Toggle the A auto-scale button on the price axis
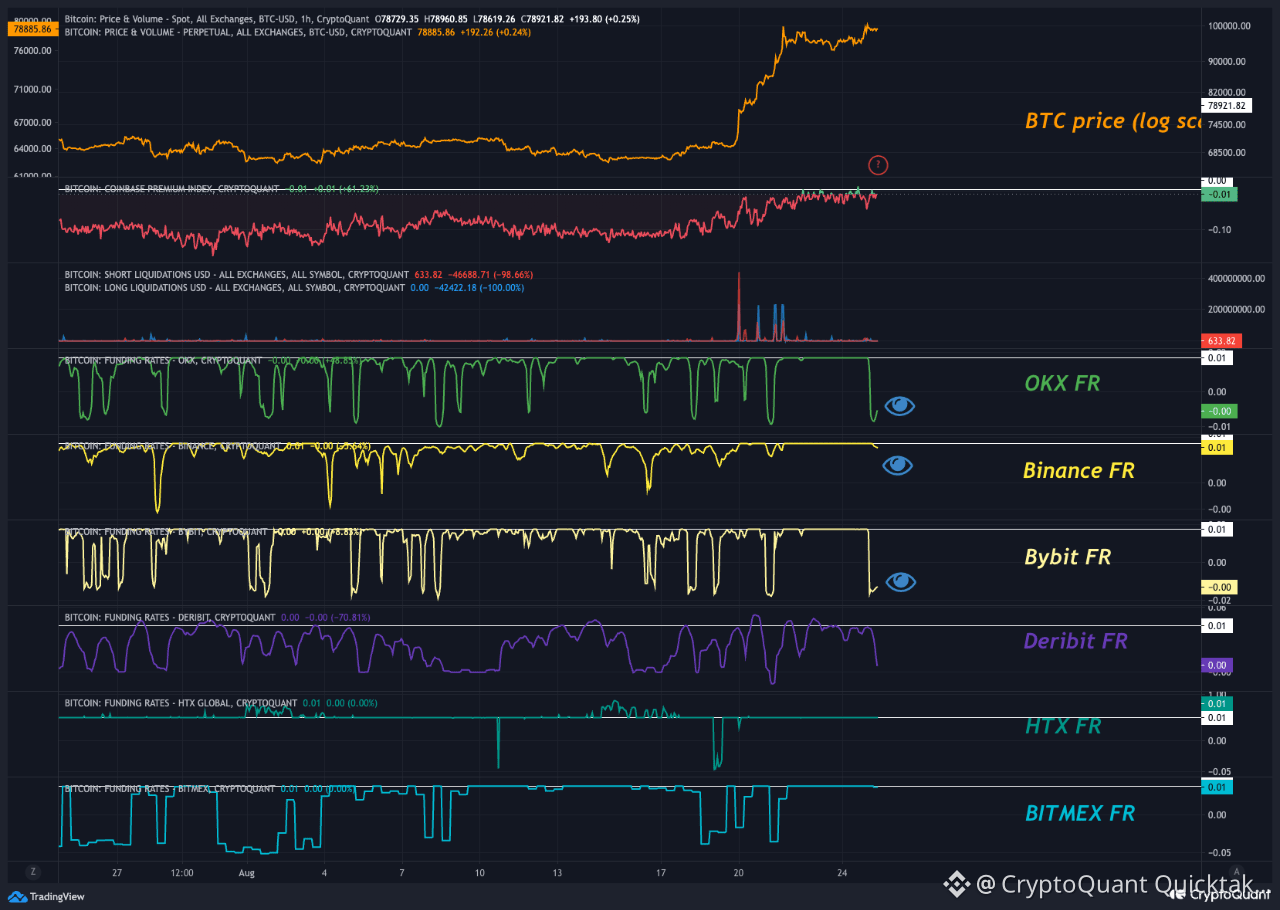The height and width of the screenshot is (910, 1280). pyautogui.click(x=1238, y=871)
